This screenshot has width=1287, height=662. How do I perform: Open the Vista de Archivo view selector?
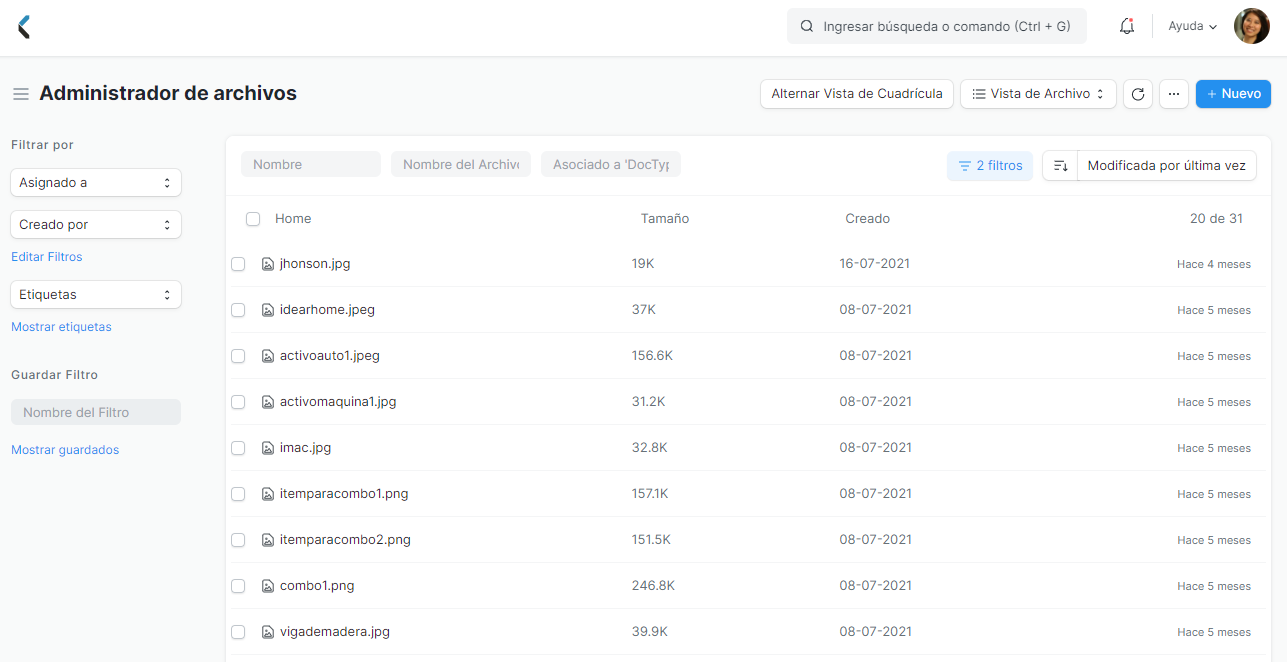[1037, 93]
